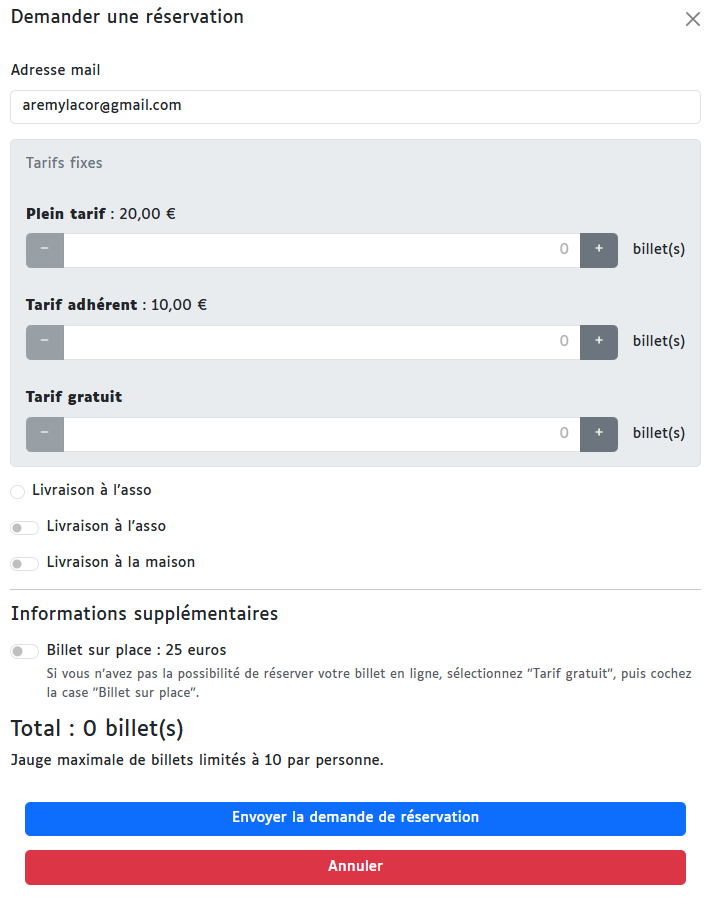
Task: Click the Tarif gratuit quantity field
Action: [321, 434]
